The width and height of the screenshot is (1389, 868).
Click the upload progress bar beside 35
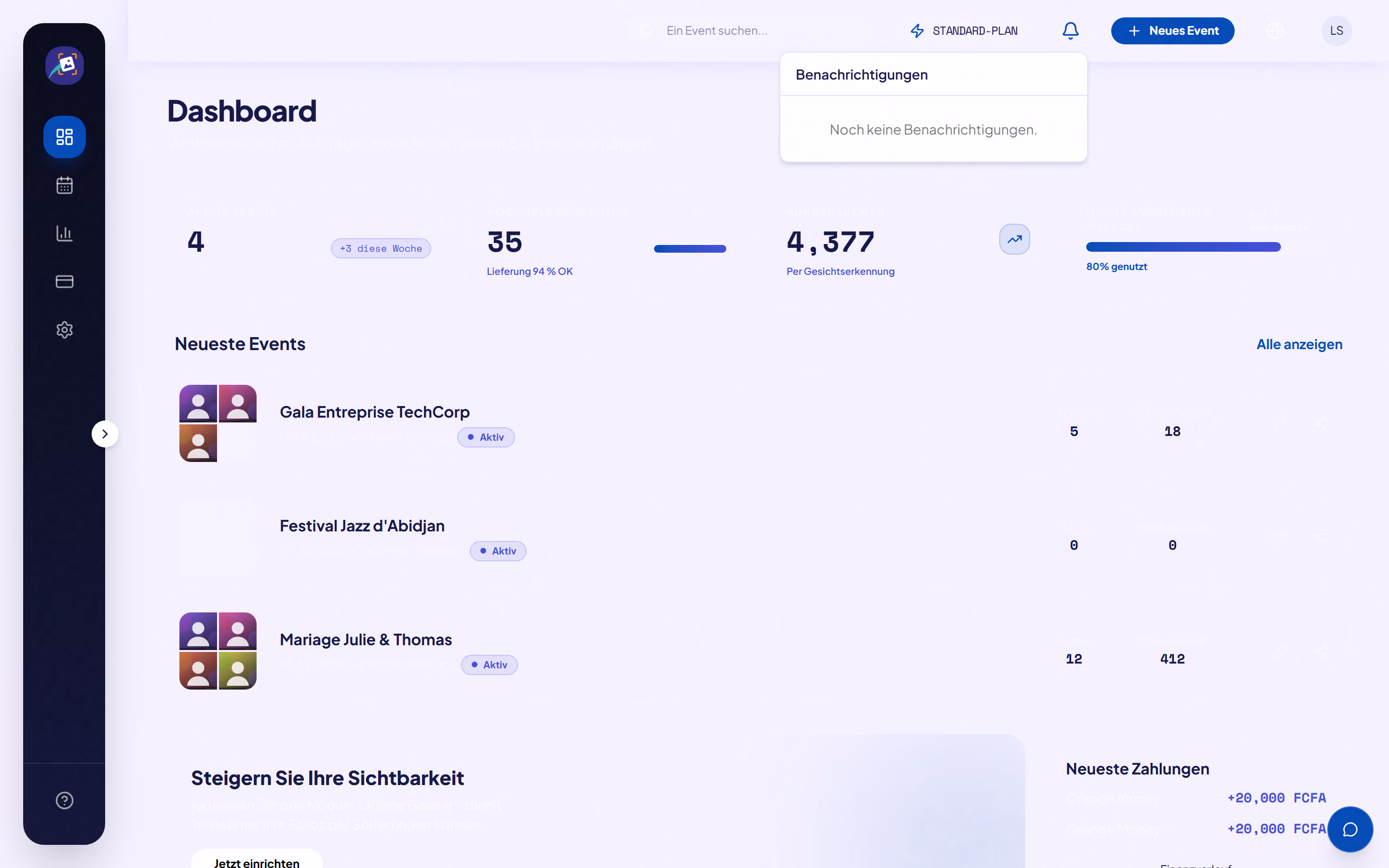coord(690,248)
